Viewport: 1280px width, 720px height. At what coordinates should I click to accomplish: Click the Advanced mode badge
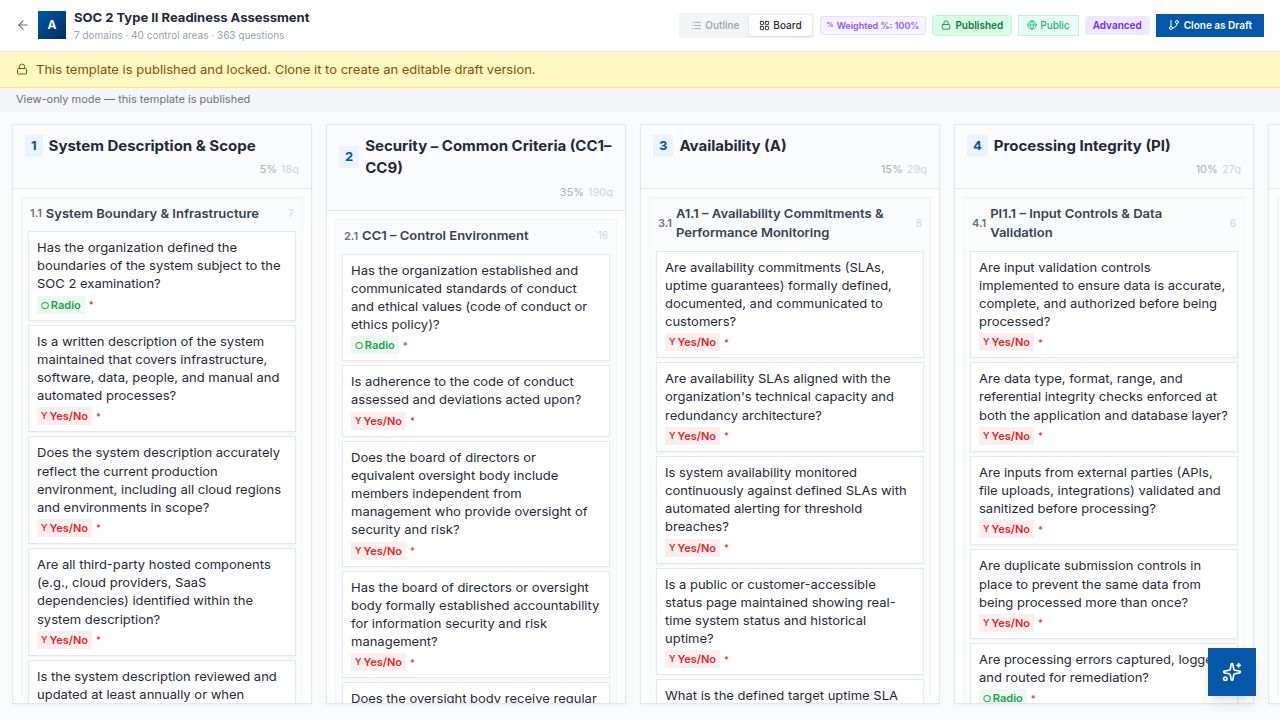1117,25
